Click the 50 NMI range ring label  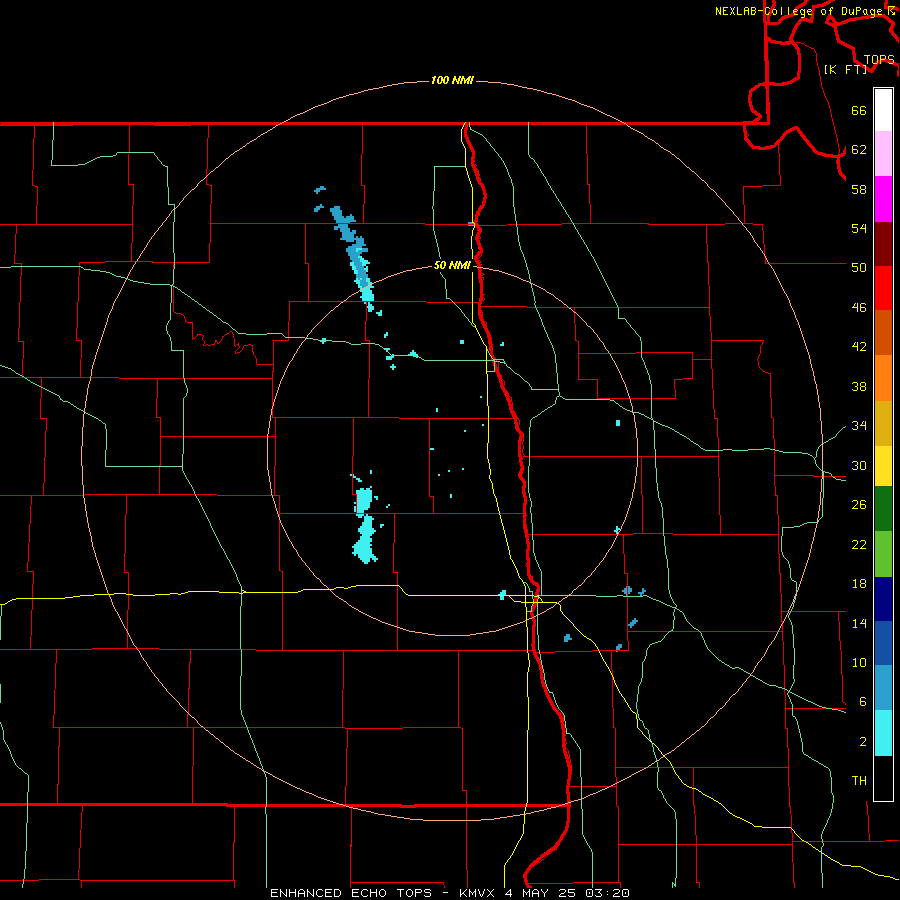(452, 265)
